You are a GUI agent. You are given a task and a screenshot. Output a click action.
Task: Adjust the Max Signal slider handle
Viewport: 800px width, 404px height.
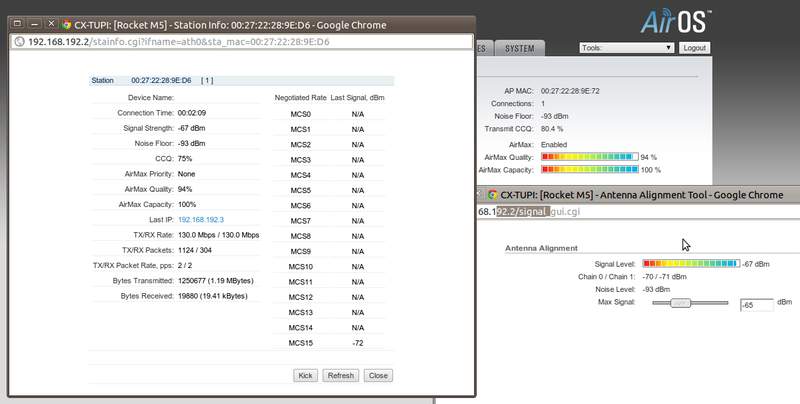click(x=680, y=303)
